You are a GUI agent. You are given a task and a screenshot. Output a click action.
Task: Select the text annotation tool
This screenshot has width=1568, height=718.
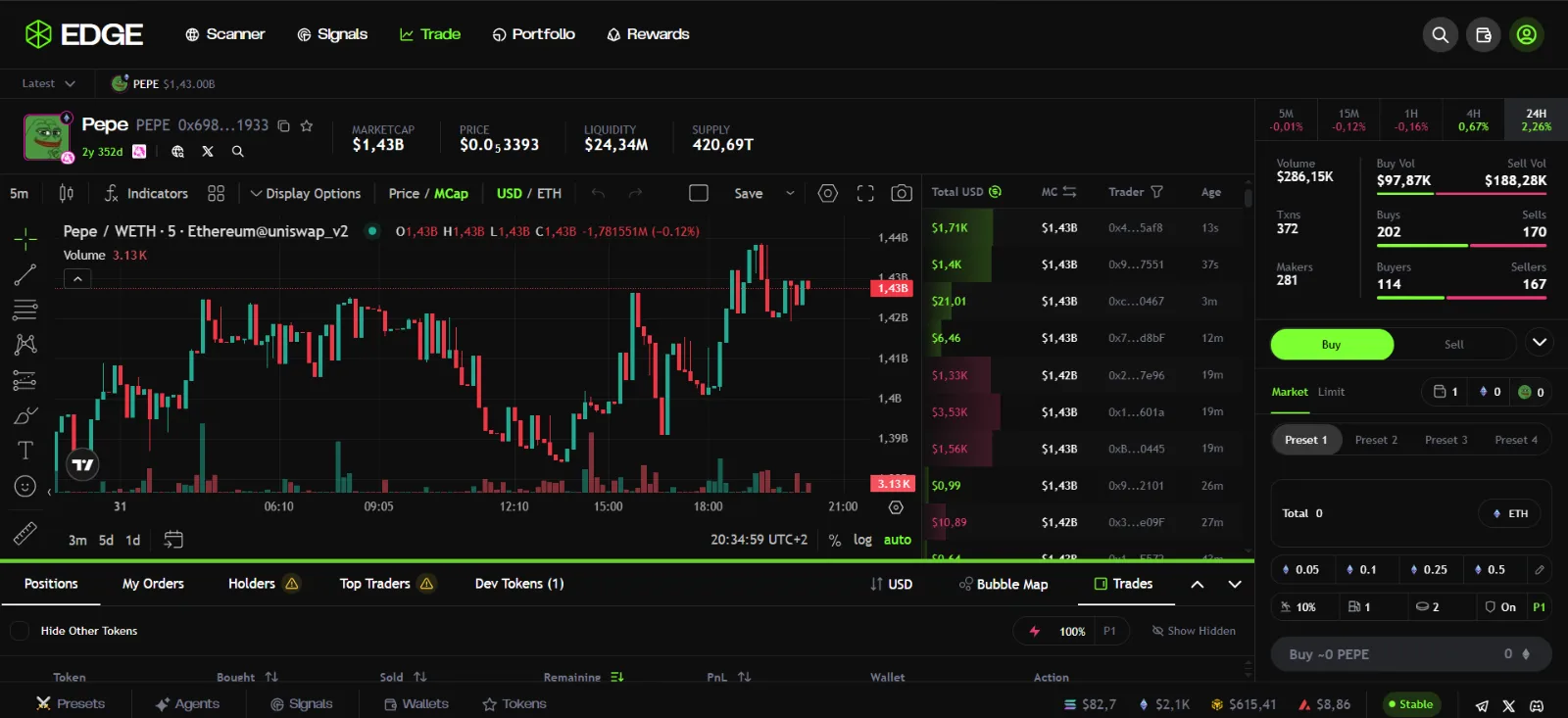point(25,451)
